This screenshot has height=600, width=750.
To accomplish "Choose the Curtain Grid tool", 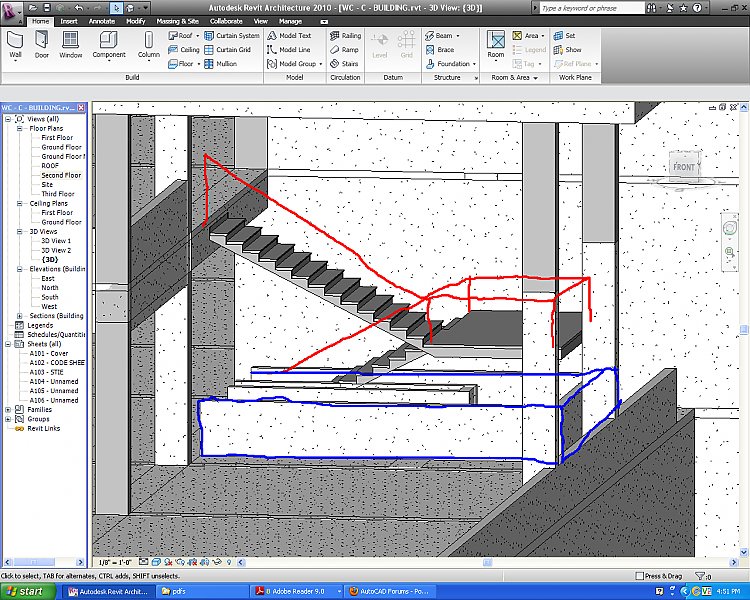I will coord(228,50).
